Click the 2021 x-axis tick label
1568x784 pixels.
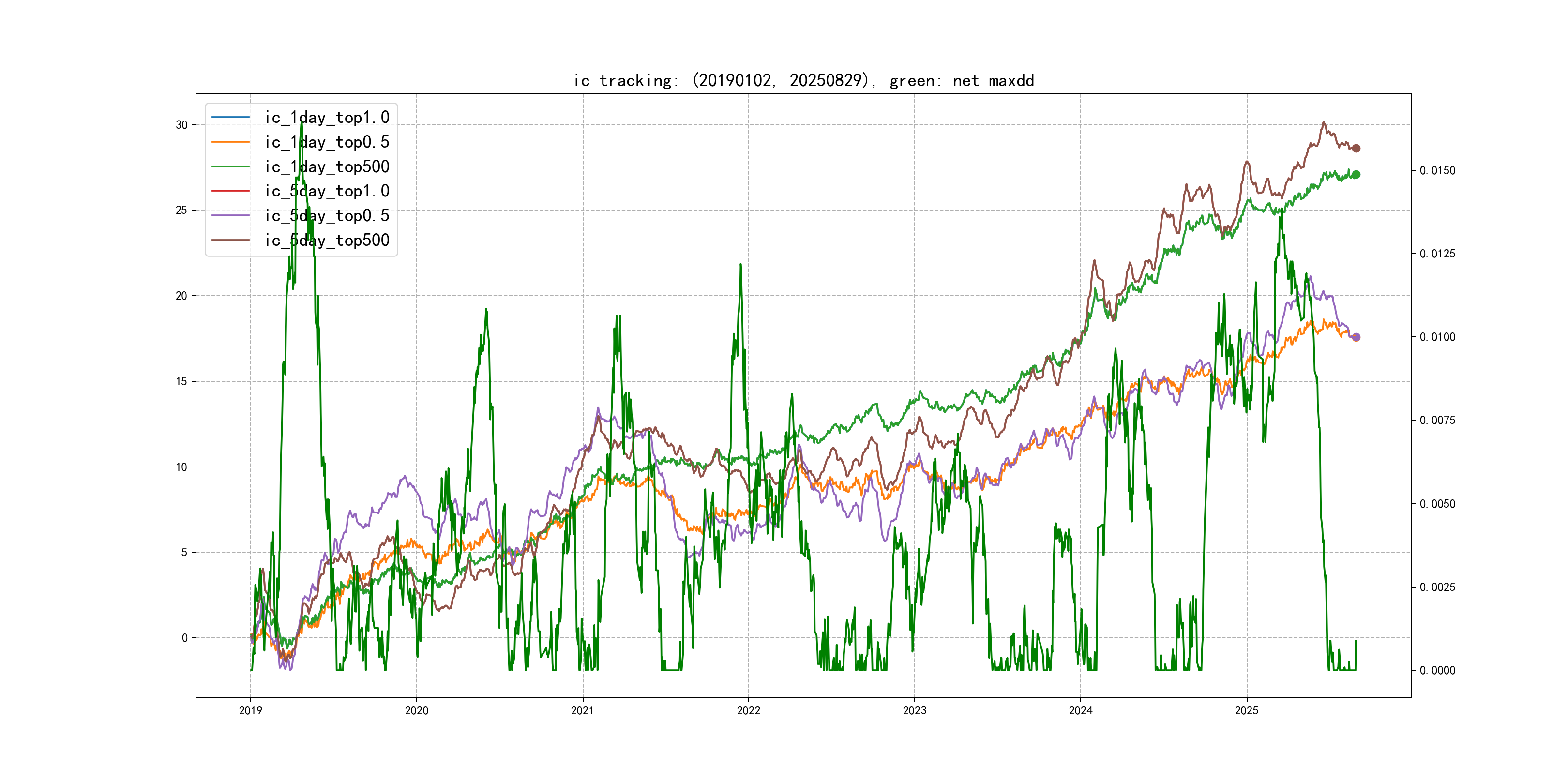pyautogui.click(x=583, y=710)
